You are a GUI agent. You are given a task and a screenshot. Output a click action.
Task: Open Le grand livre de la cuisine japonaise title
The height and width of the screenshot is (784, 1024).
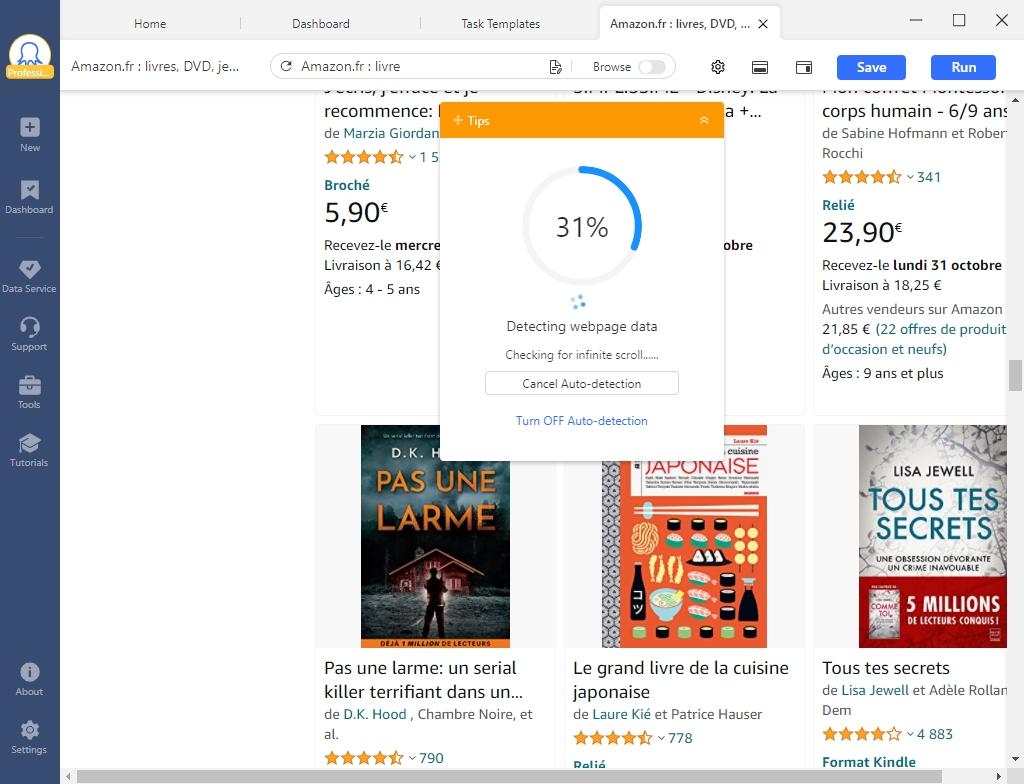(680, 679)
